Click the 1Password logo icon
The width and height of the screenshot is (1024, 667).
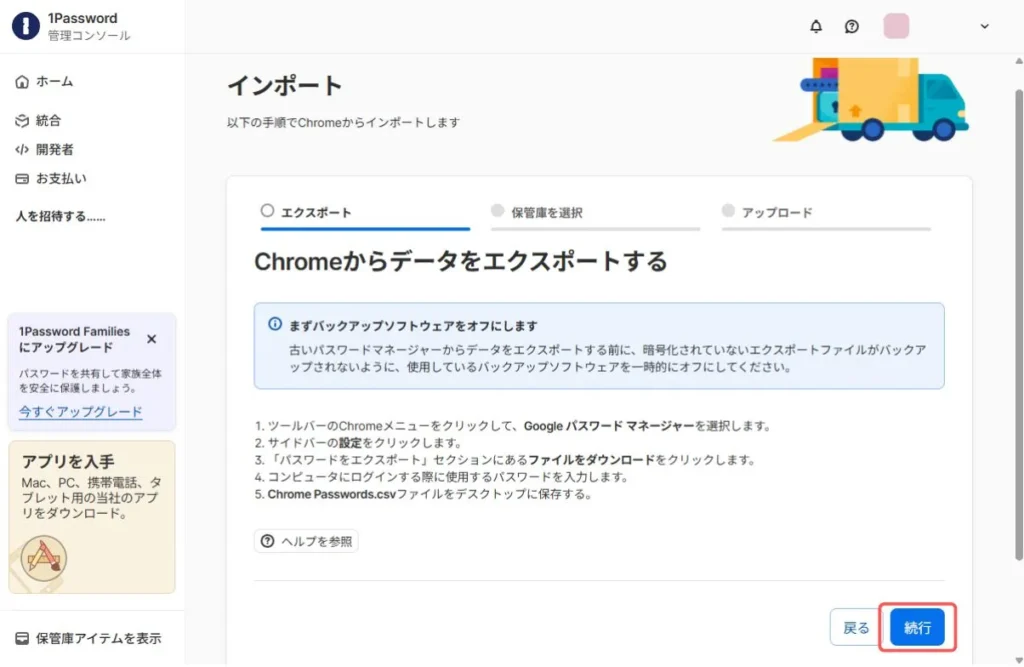pyautogui.click(x=26, y=26)
